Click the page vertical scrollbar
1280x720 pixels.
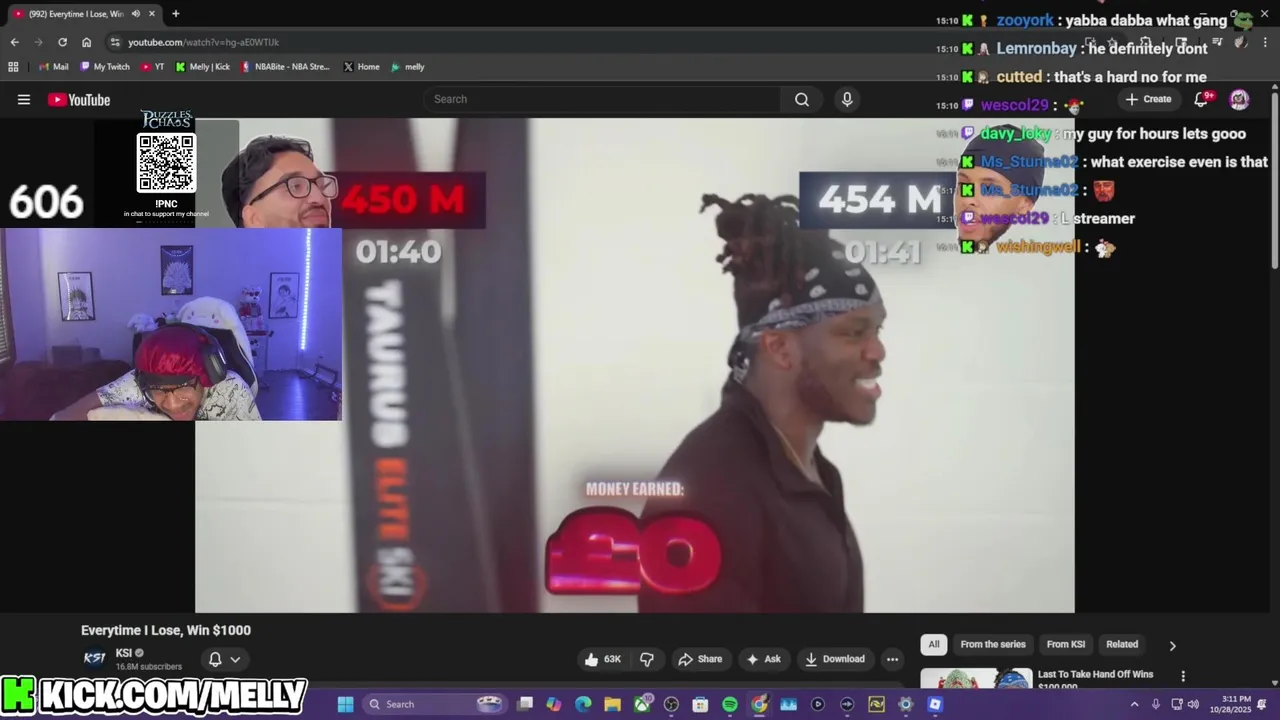coord(1274,180)
